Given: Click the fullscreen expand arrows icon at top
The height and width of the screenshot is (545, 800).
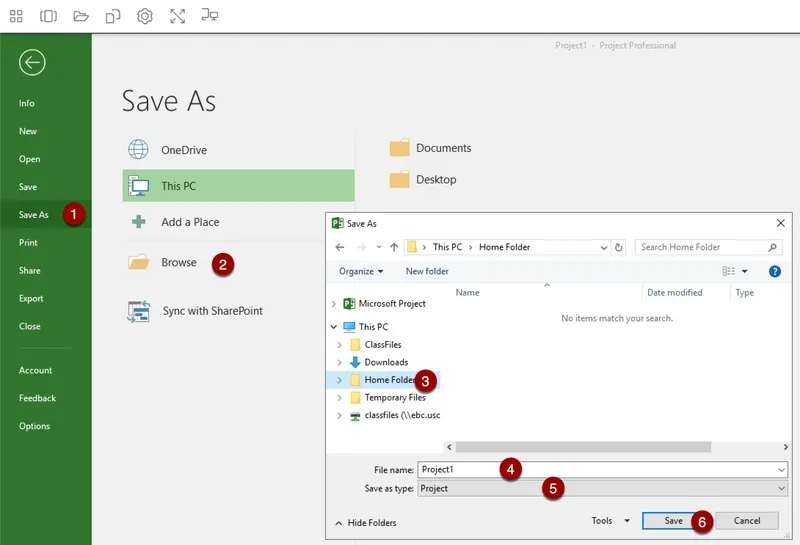Looking at the screenshot, I should pos(177,16).
